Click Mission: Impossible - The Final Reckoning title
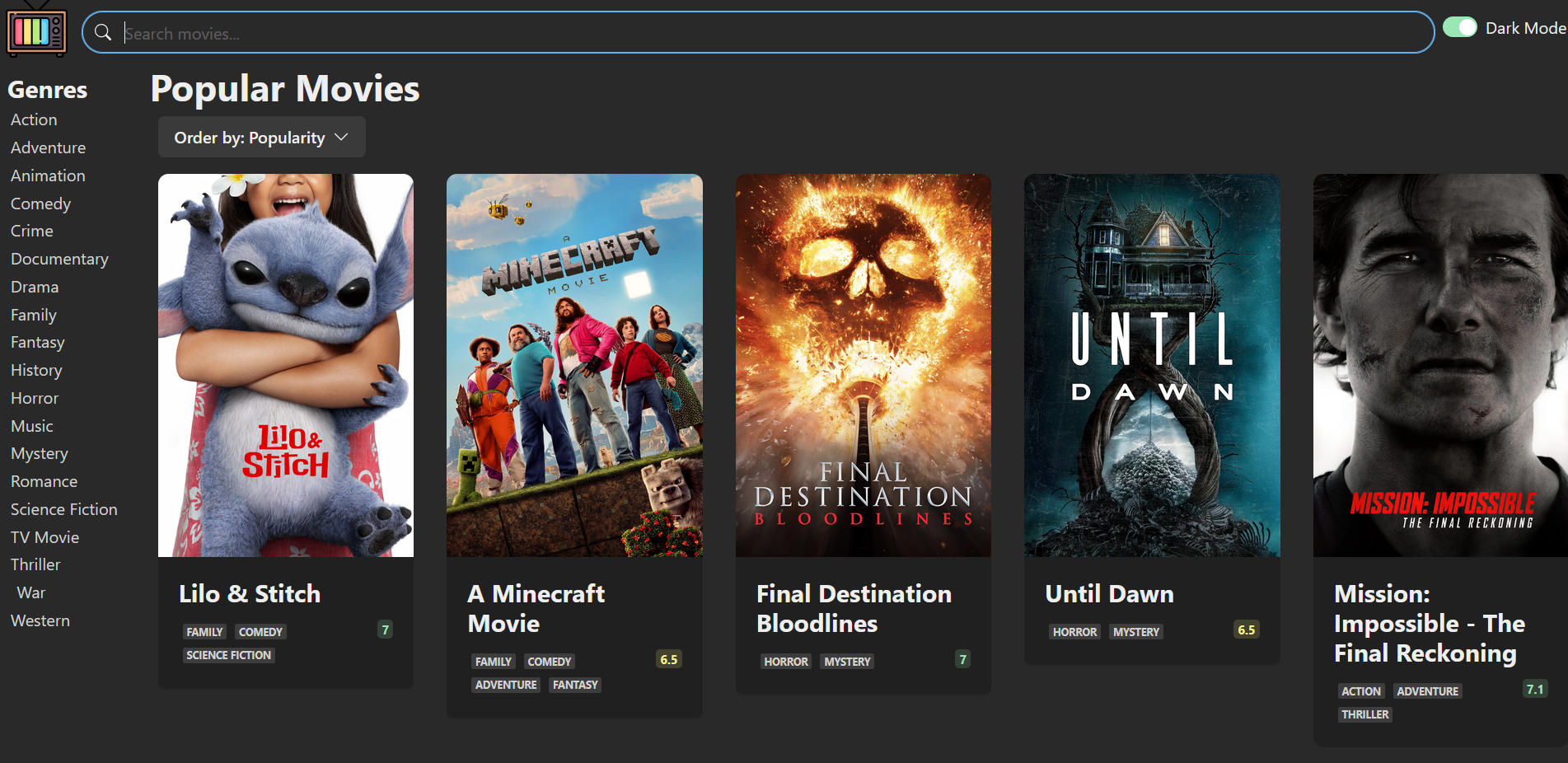The image size is (1568, 763). point(1430,623)
